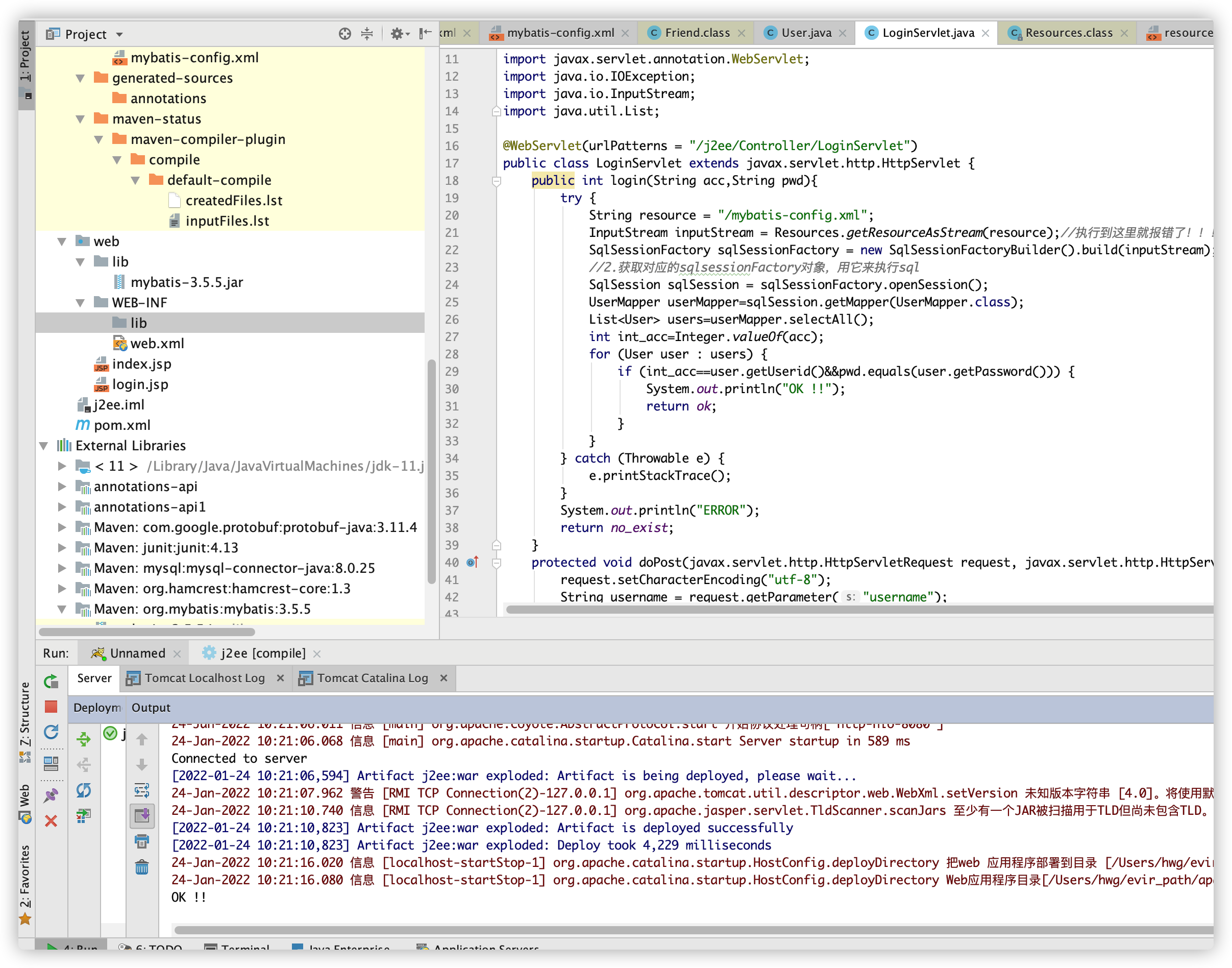Viewport: 1232px width, 968px height.
Task: Close the Friend.class tab
Action: coord(741,33)
